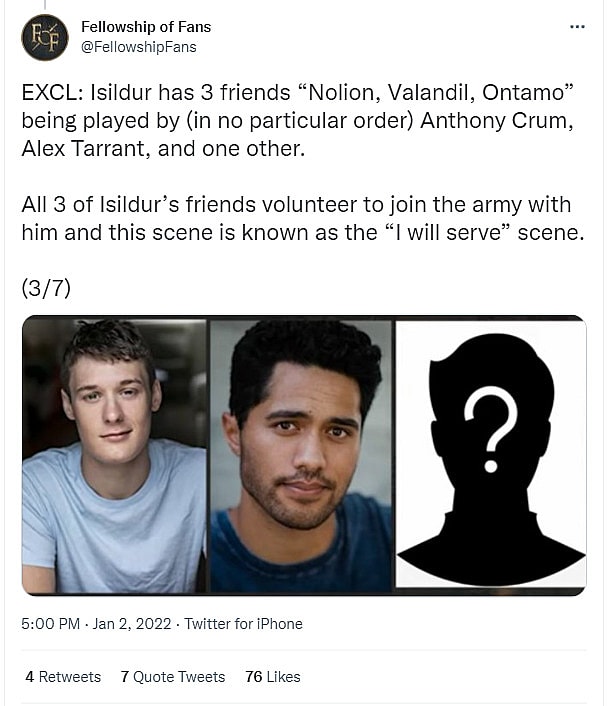Show the 76 Likes list

coord(272,677)
